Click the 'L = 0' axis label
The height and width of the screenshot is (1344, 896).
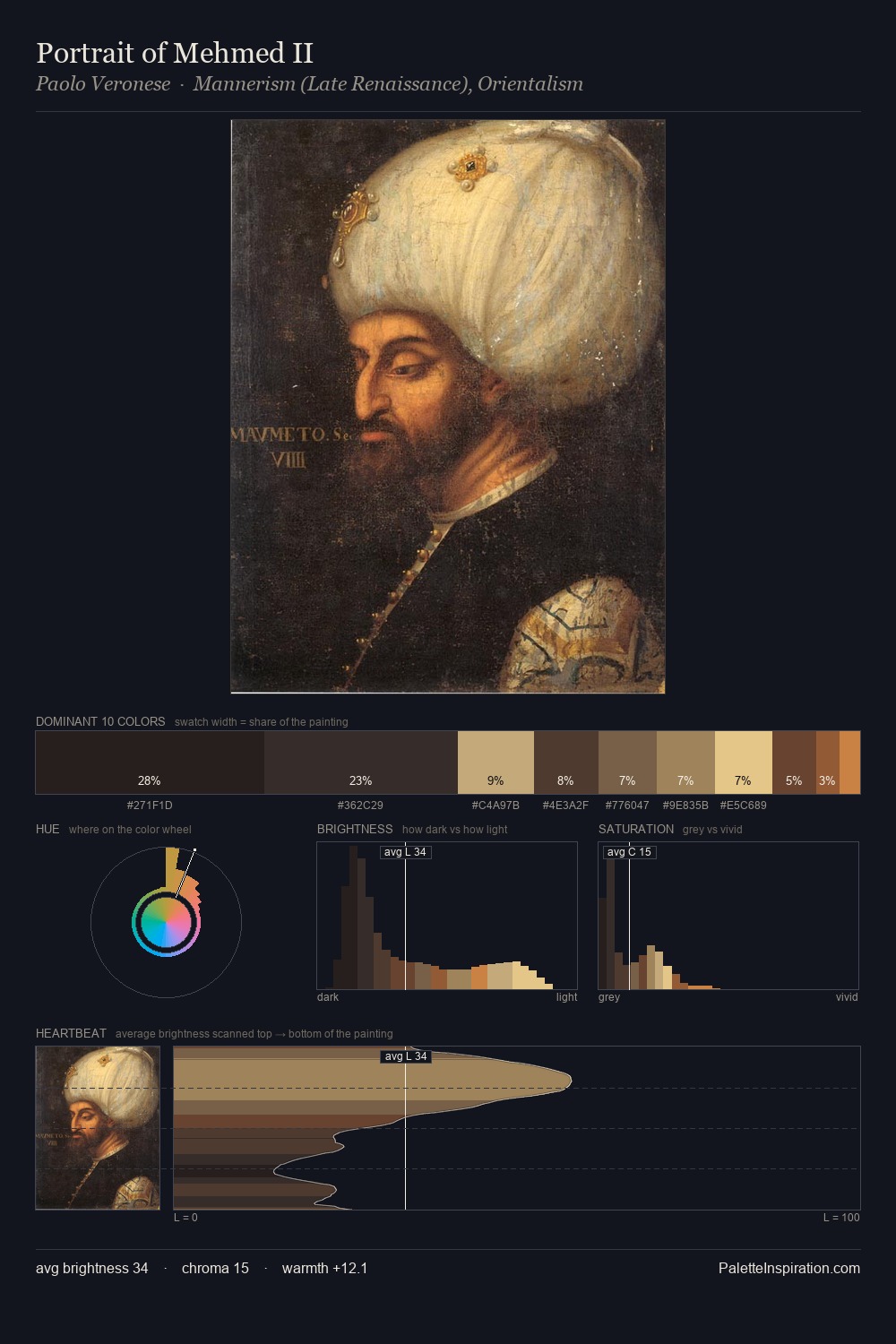(x=185, y=1217)
